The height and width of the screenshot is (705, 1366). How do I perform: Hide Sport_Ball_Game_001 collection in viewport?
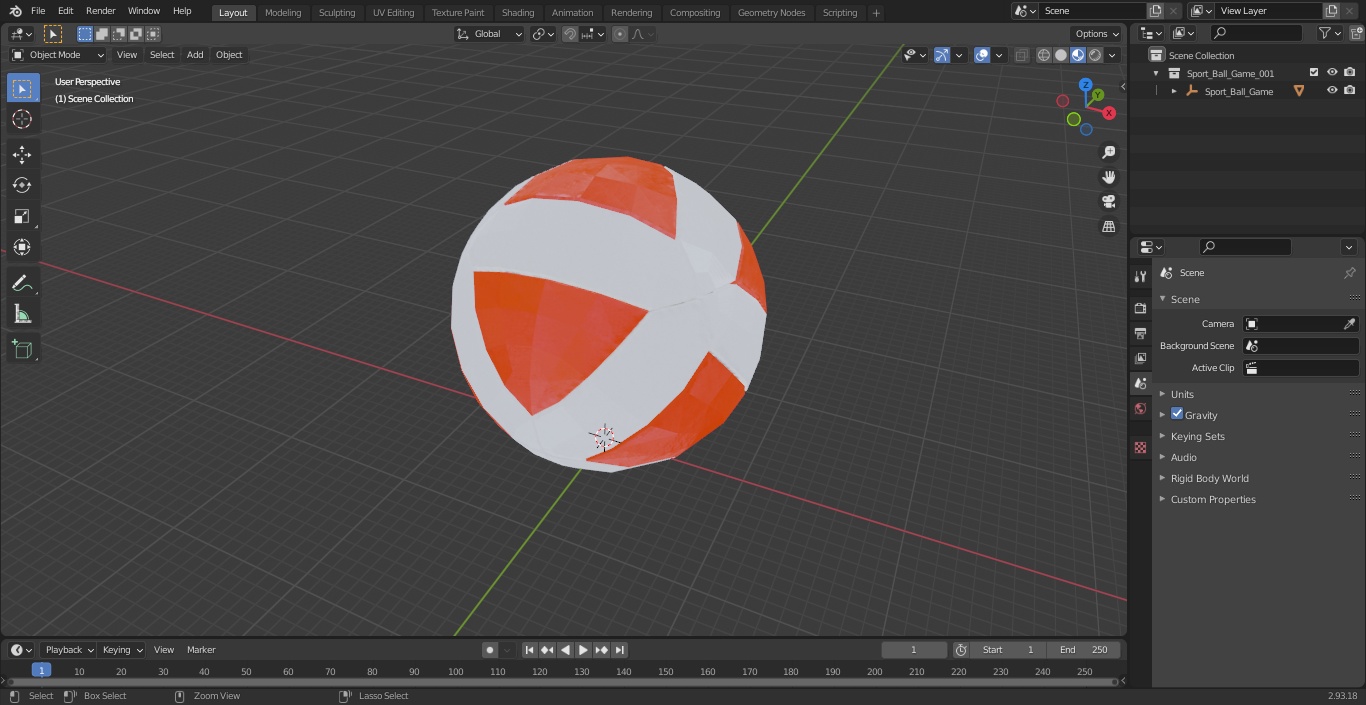(1332, 73)
